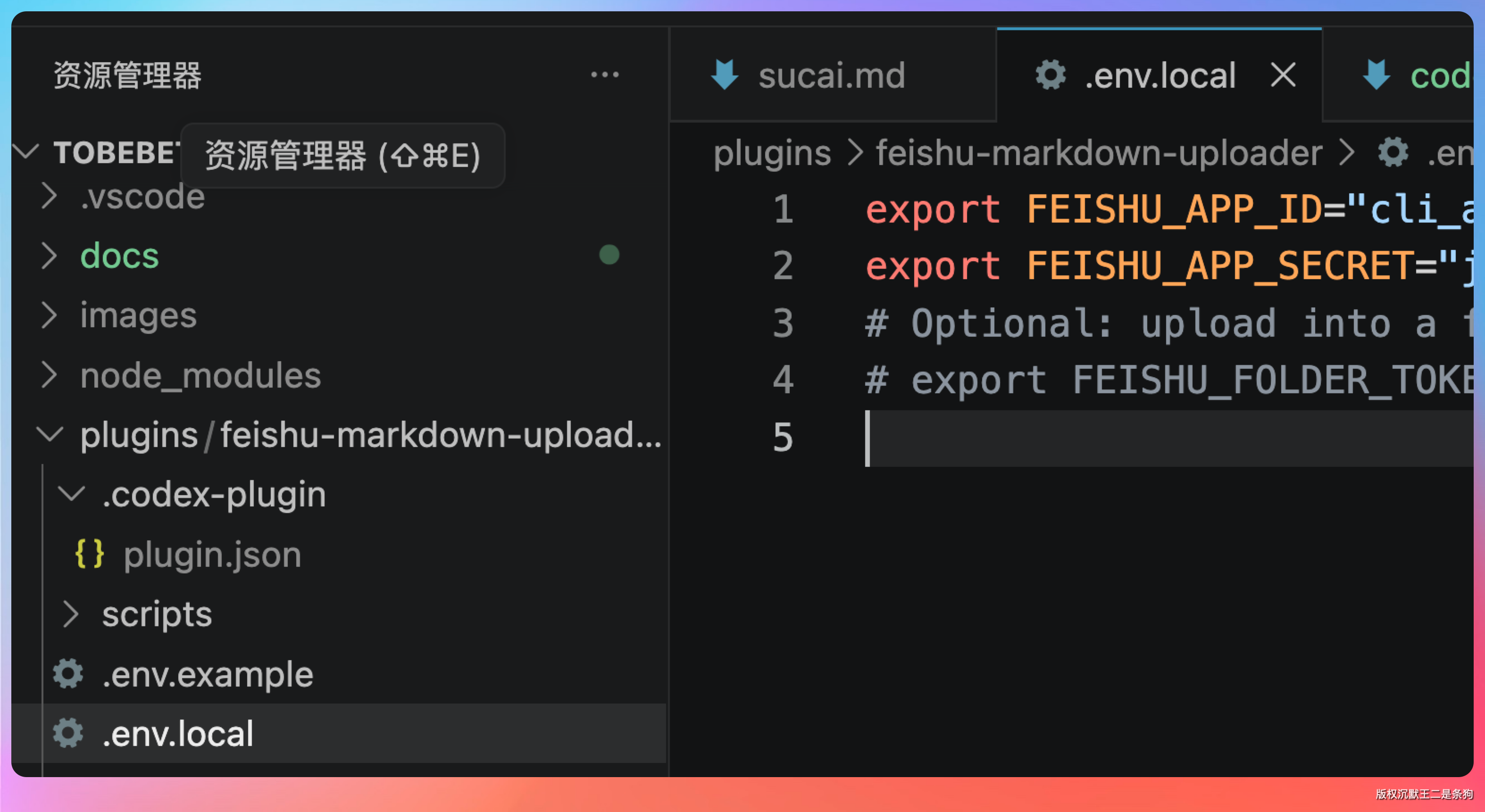Screen dimensions: 1485x812
Task: Click the plugins breadcrumb segment
Action: click(772, 153)
